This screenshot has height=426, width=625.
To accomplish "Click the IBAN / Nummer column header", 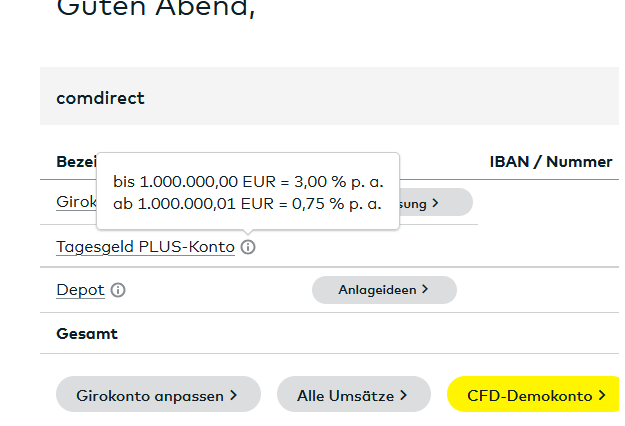I will point(550,162).
